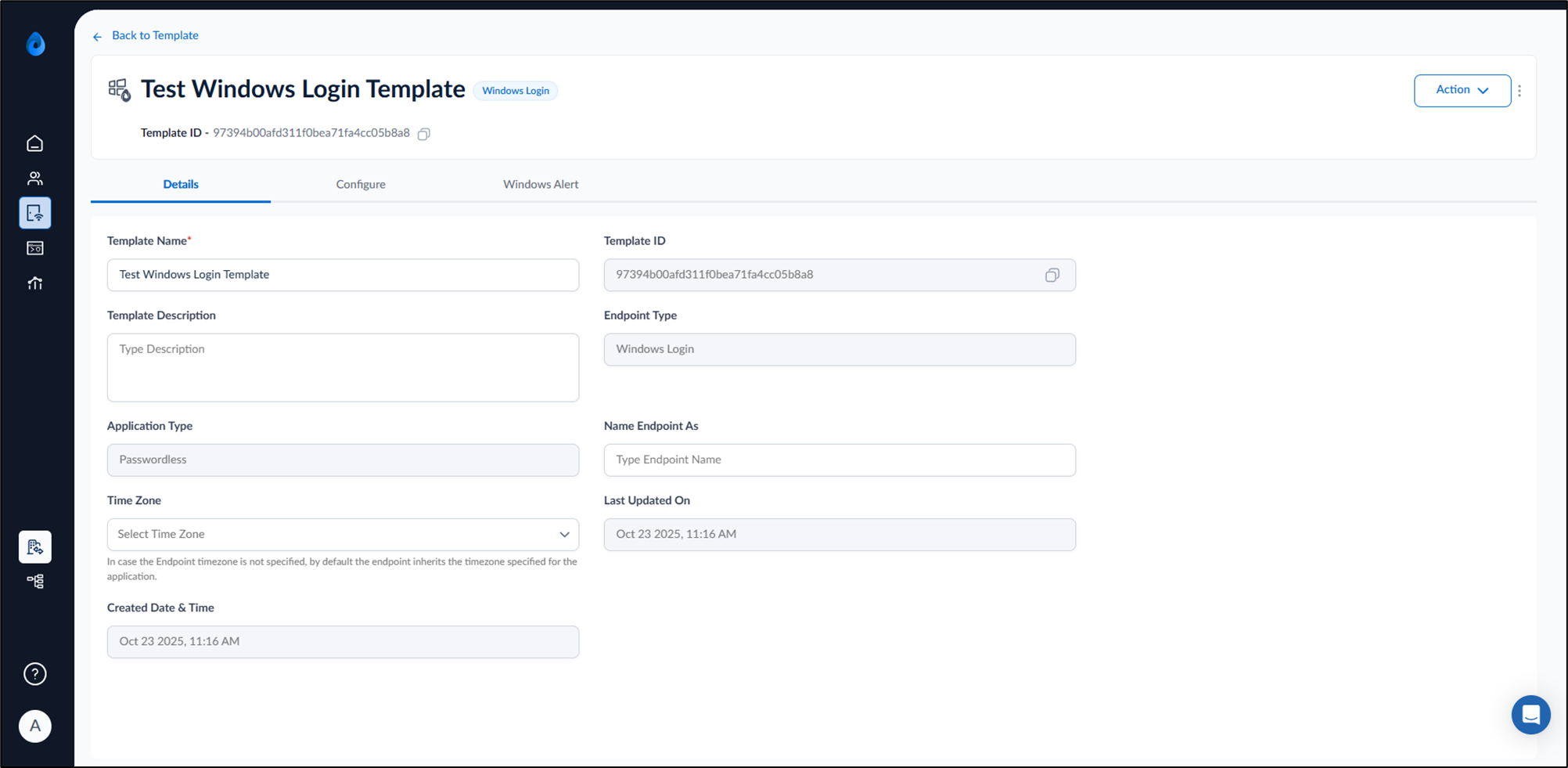Open the terminal window sidebar icon
The width and height of the screenshot is (1568, 768).
coord(35,248)
